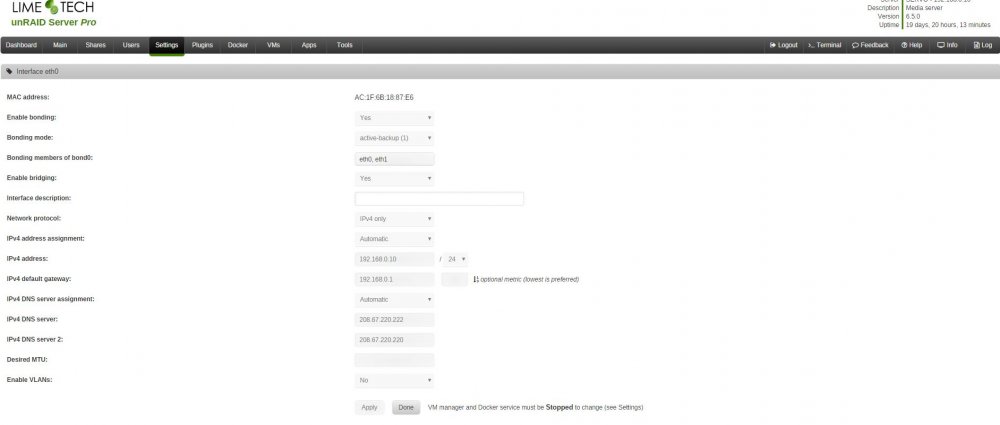
Task: Select the Settings tab
Action: click(166, 45)
